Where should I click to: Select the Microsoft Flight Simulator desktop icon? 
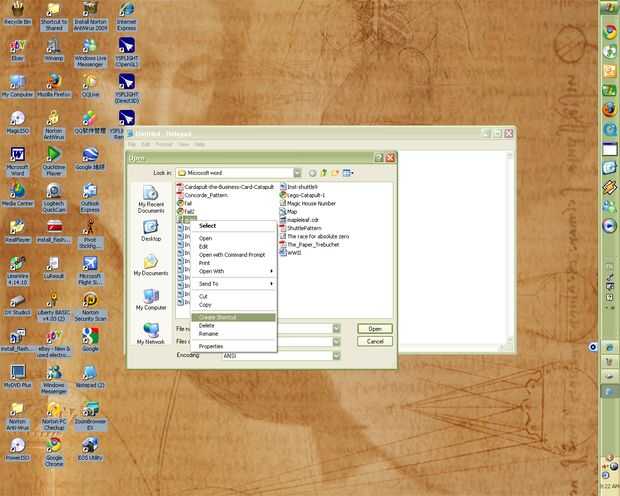[90, 271]
